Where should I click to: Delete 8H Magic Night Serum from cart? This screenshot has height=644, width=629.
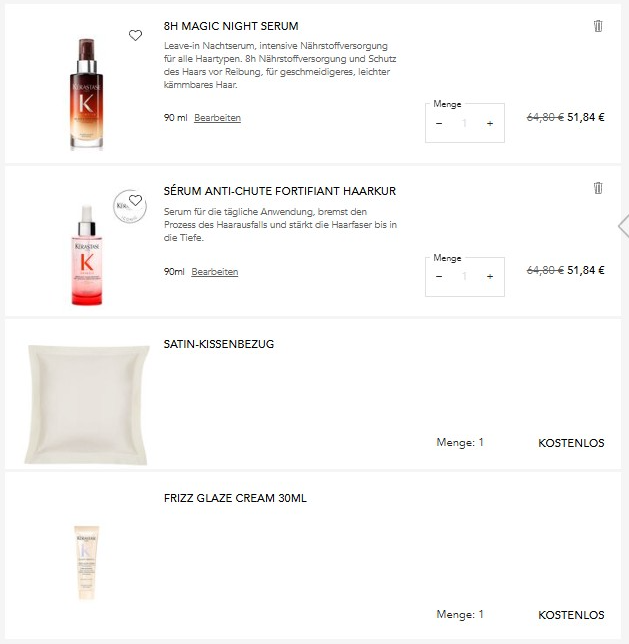click(x=598, y=26)
